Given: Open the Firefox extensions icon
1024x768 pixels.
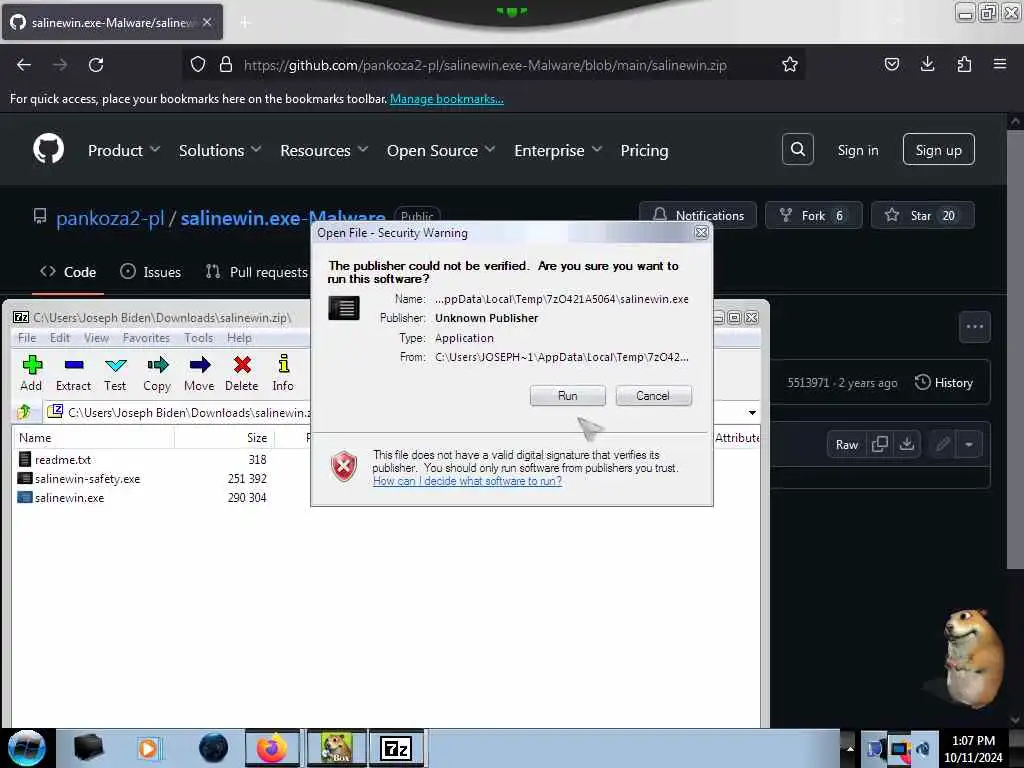Looking at the screenshot, I should tap(964, 65).
